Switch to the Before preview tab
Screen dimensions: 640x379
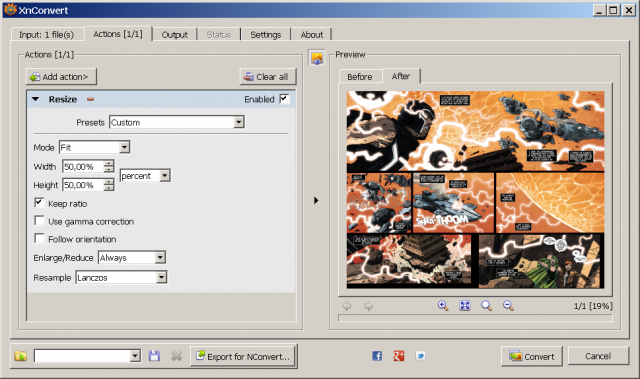click(360, 77)
